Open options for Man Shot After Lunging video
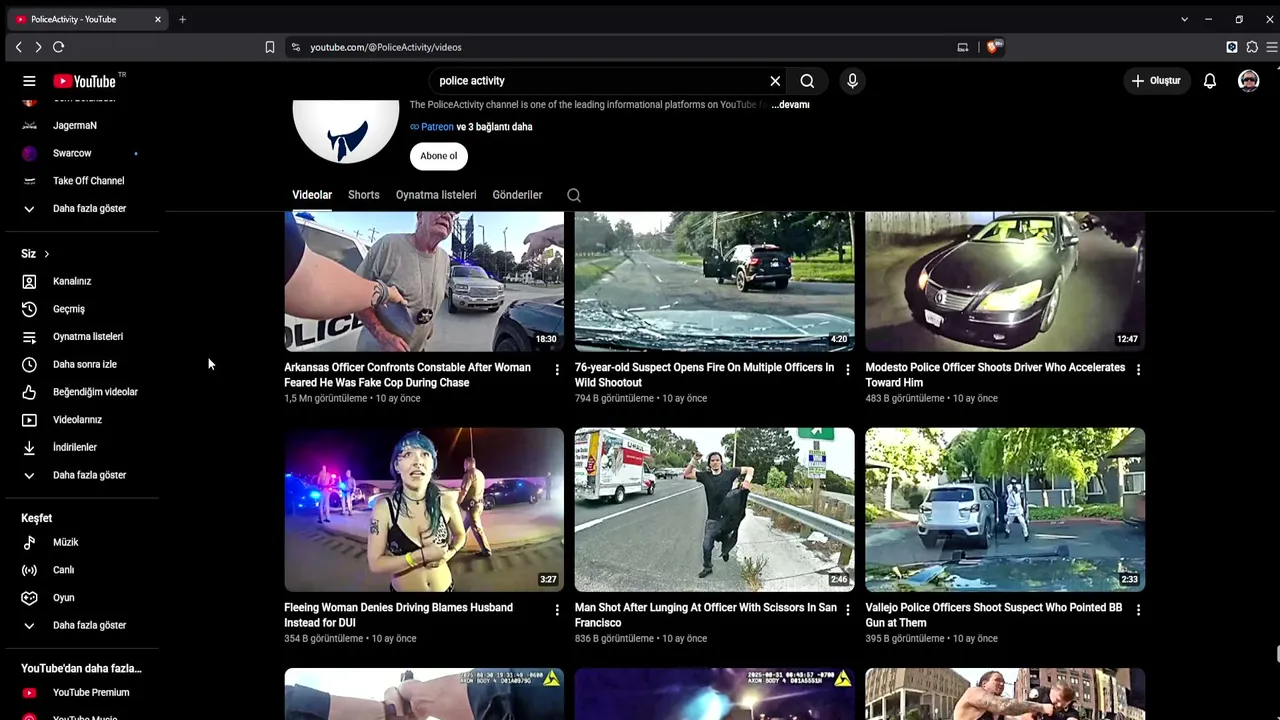 tap(848, 610)
